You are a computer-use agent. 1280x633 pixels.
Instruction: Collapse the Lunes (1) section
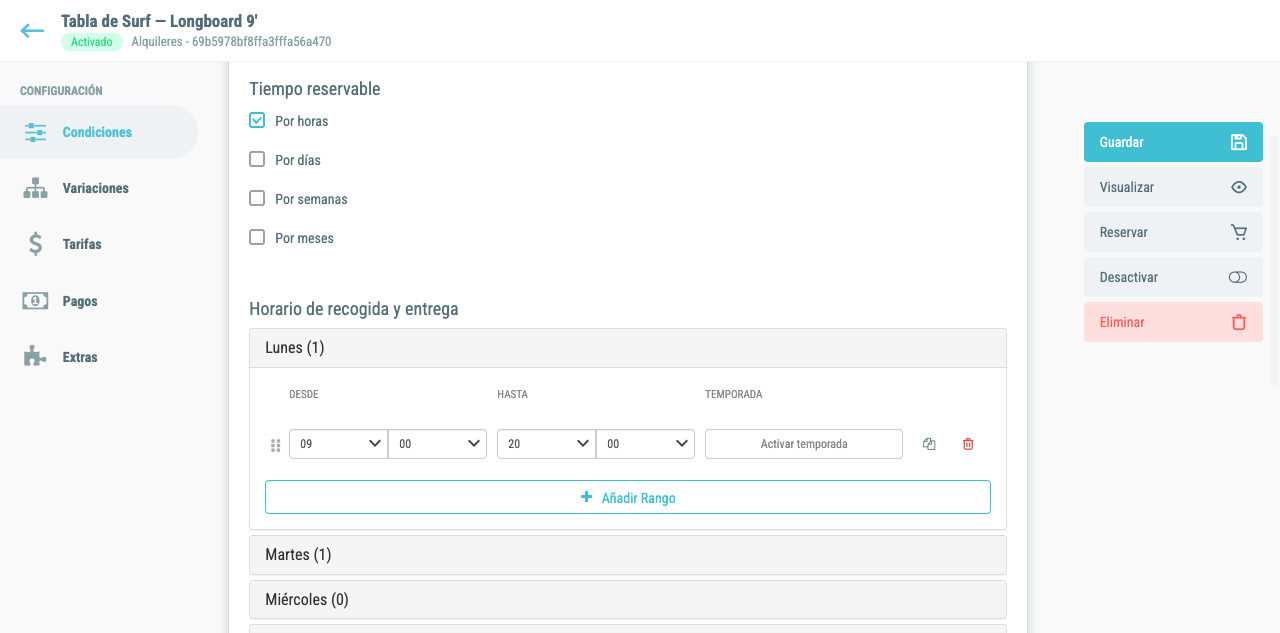coord(628,348)
